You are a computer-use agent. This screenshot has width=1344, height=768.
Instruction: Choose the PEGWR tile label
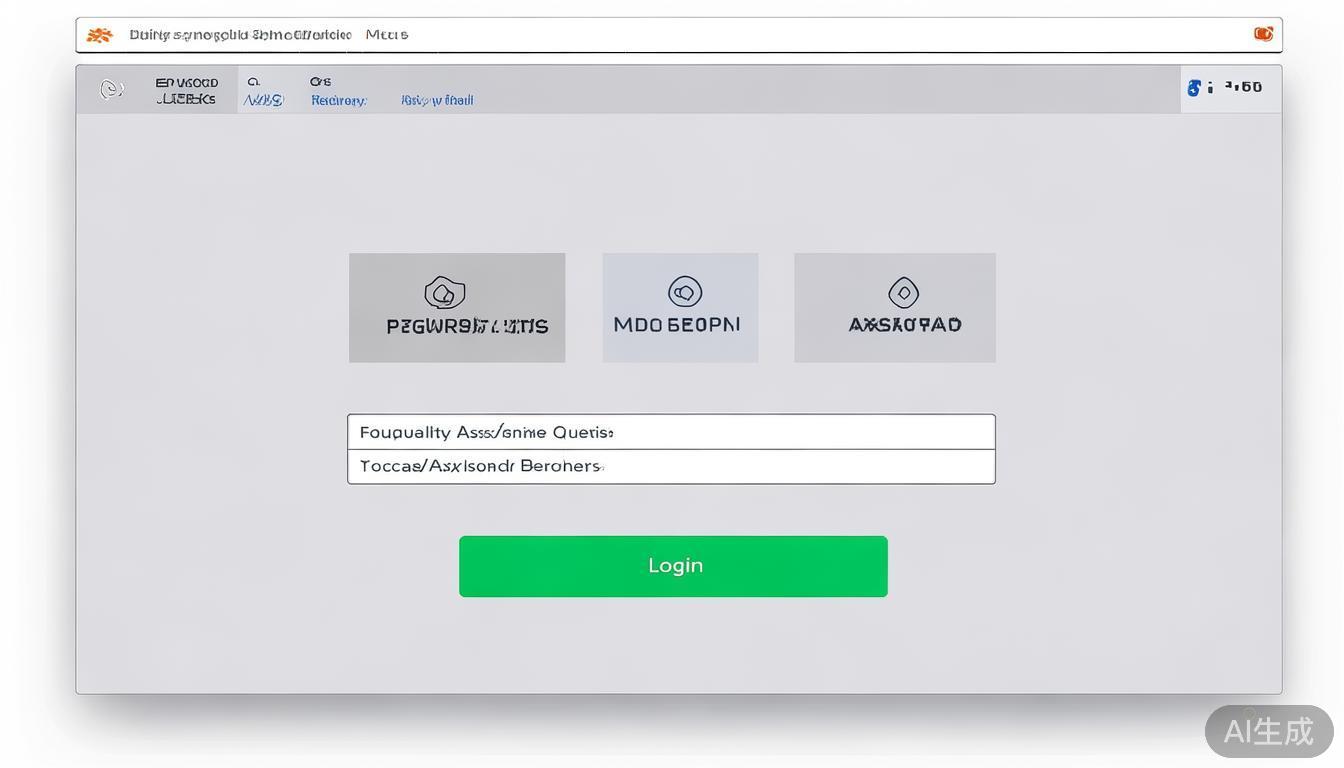point(467,326)
